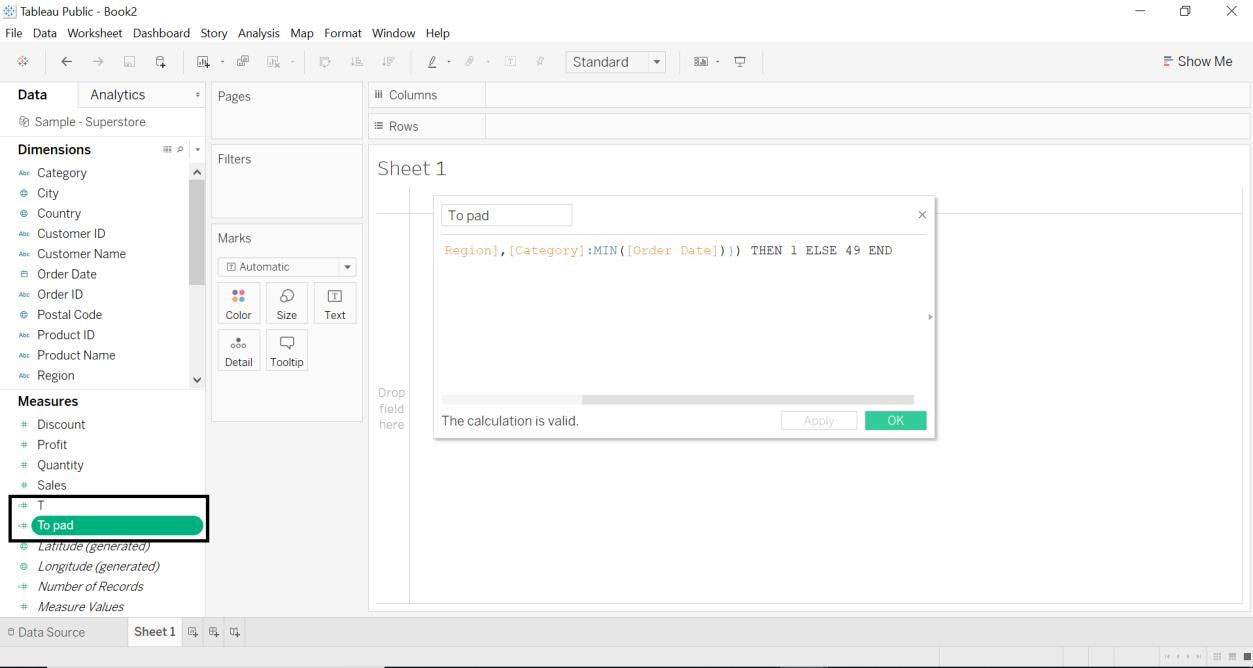Viewport: 1253px width, 668px height.
Task: Click the Add new data source icon
Action: coord(160,62)
